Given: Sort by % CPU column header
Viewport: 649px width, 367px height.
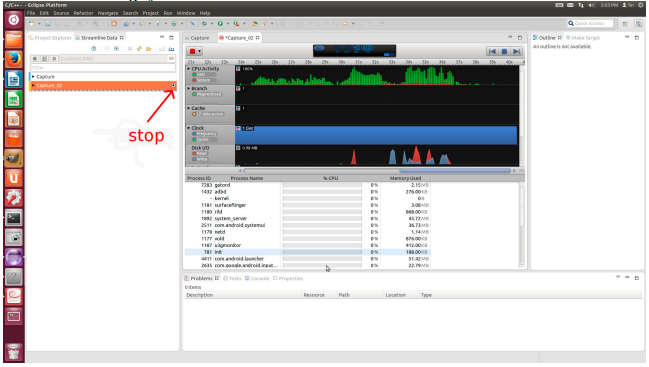Looking at the screenshot, I should pos(330,178).
